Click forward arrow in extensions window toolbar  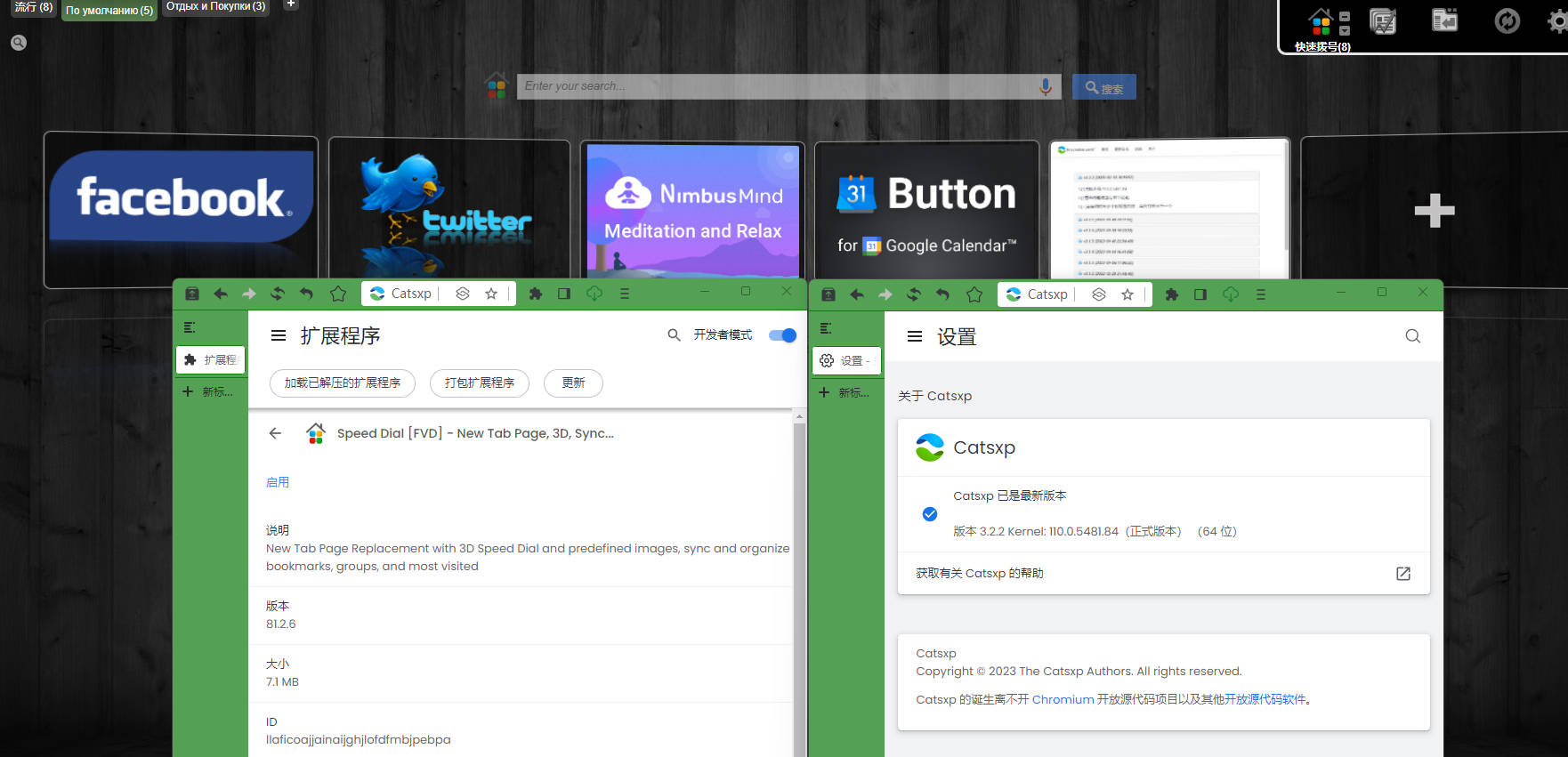tap(249, 294)
